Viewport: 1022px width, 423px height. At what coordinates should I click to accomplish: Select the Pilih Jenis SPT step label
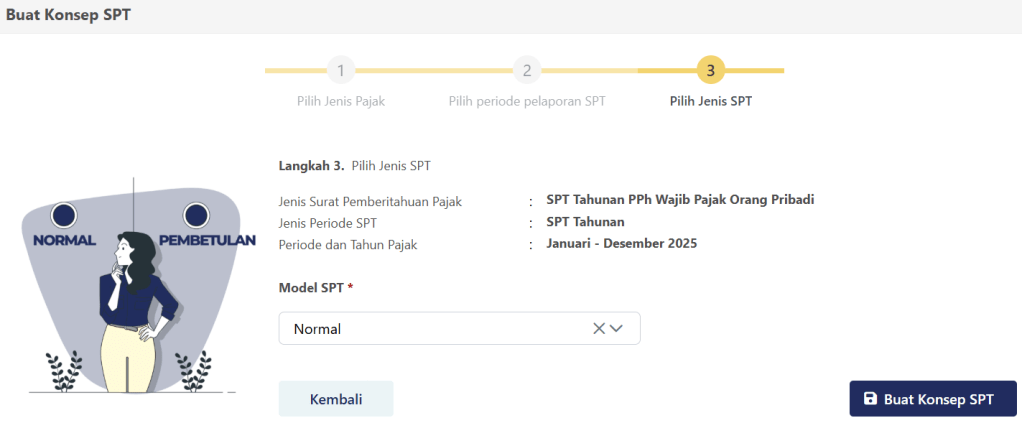click(710, 101)
